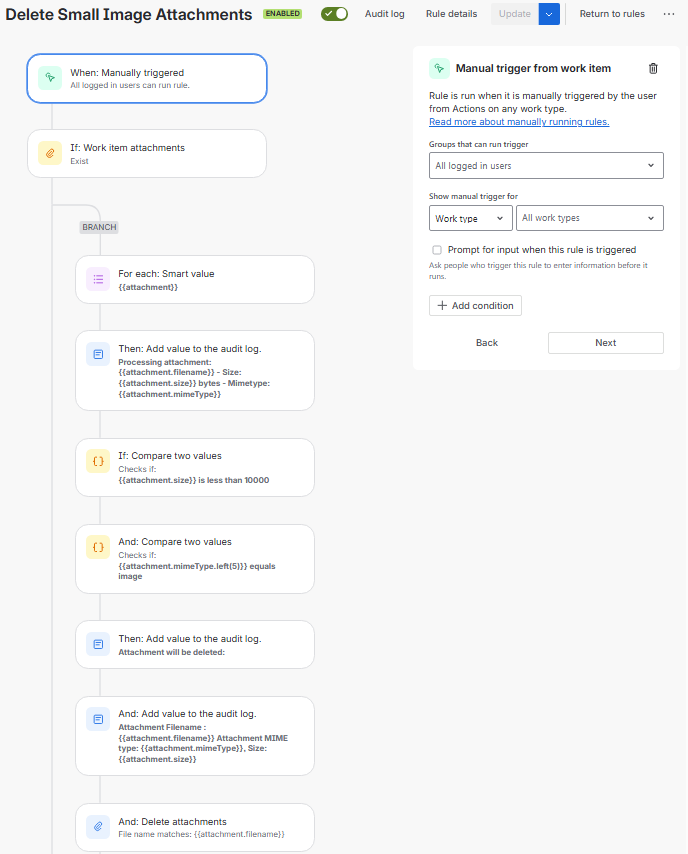Open the All logged in users dropdown
Viewport: 688px width, 854px height.
click(546, 165)
